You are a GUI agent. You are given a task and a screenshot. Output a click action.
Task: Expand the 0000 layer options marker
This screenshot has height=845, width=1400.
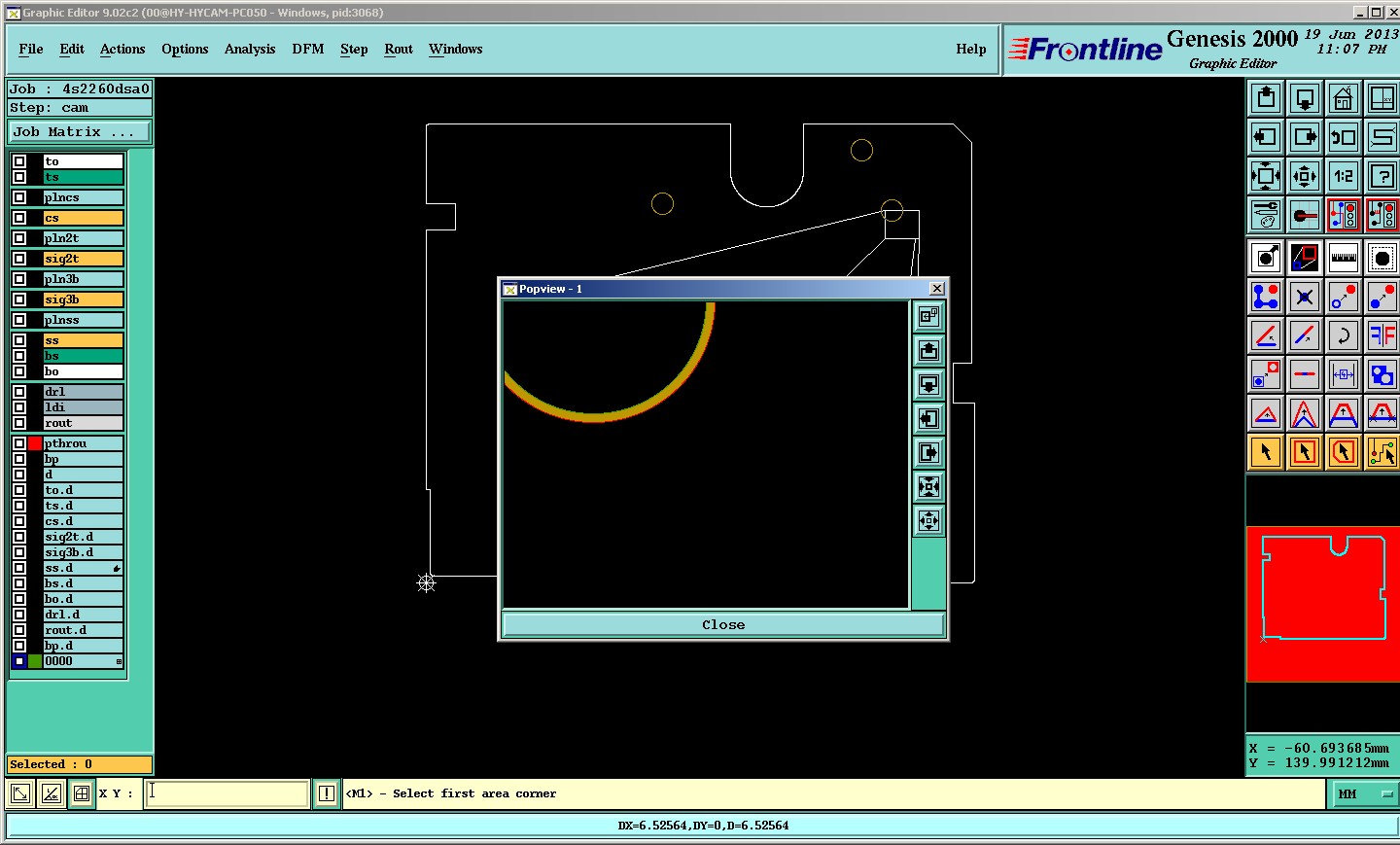[x=119, y=661]
